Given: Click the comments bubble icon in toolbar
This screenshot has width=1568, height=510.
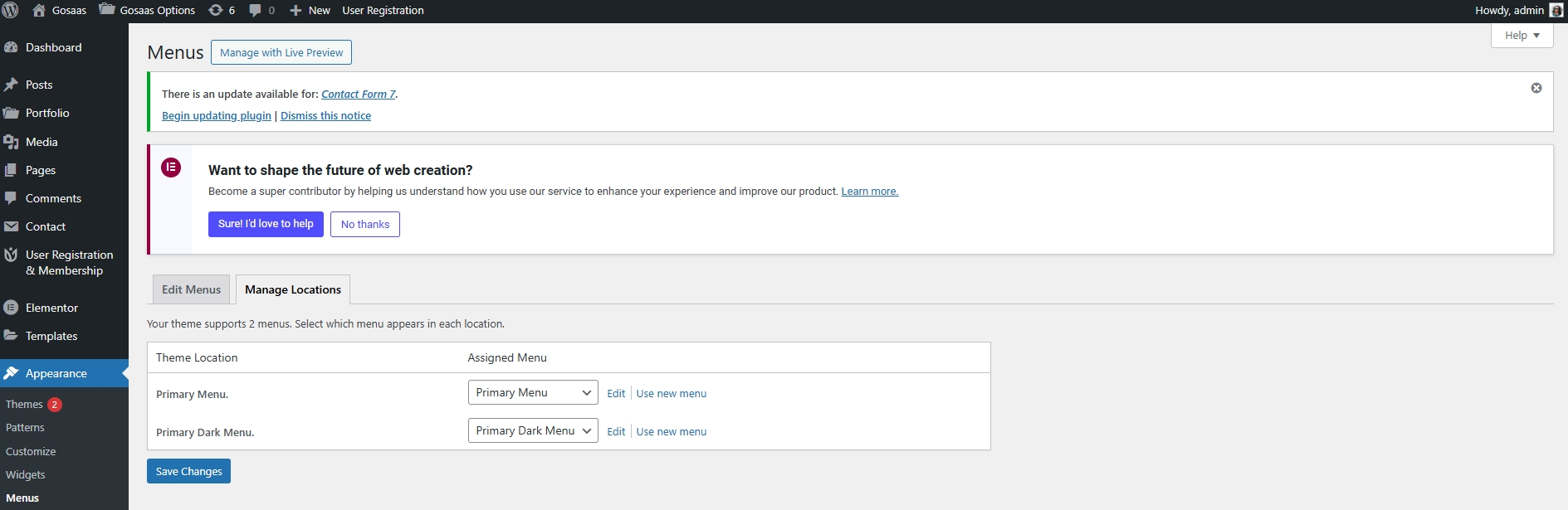Looking at the screenshot, I should [256, 11].
